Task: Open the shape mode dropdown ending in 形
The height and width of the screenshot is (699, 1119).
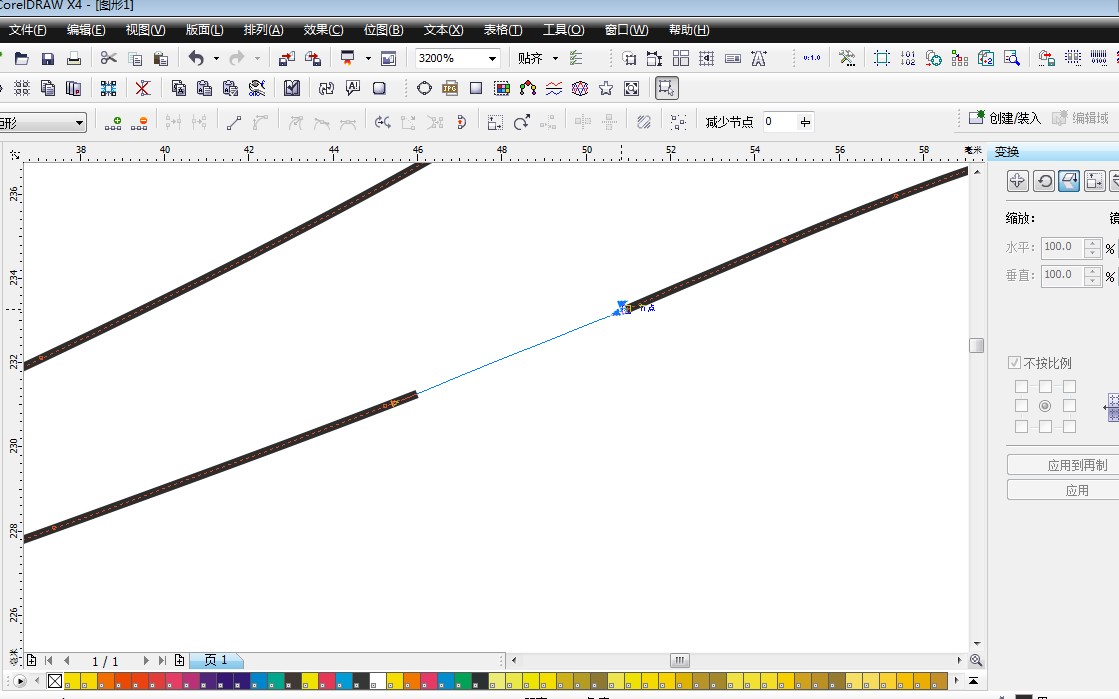Action: click(x=79, y=123)
